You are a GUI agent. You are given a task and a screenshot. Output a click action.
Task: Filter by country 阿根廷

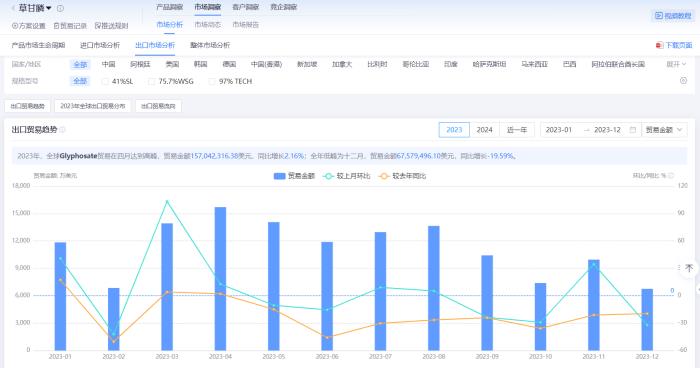click(140, 64)
